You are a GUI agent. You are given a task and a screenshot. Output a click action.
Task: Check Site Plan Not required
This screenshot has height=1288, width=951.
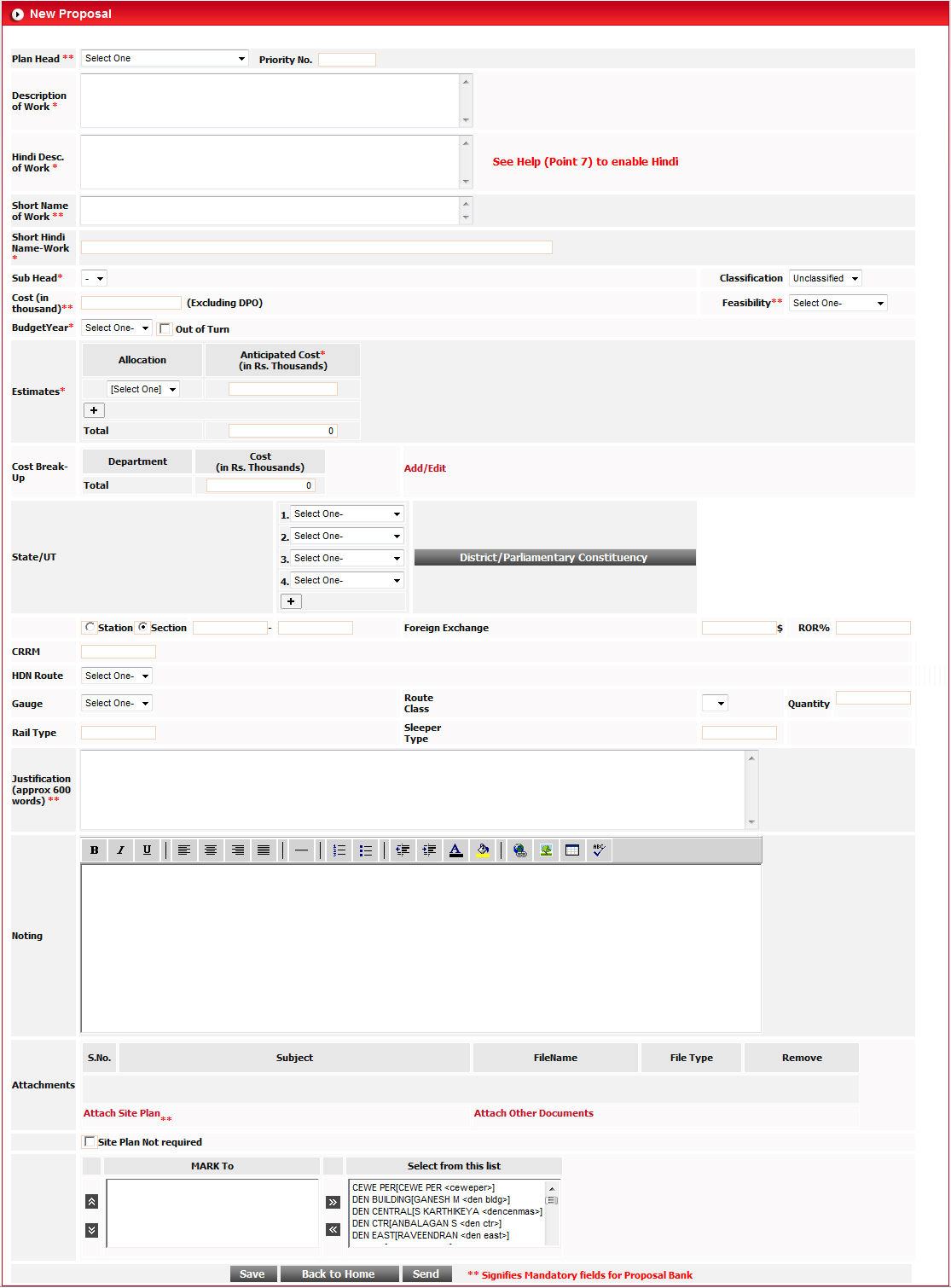point(90,1142)
